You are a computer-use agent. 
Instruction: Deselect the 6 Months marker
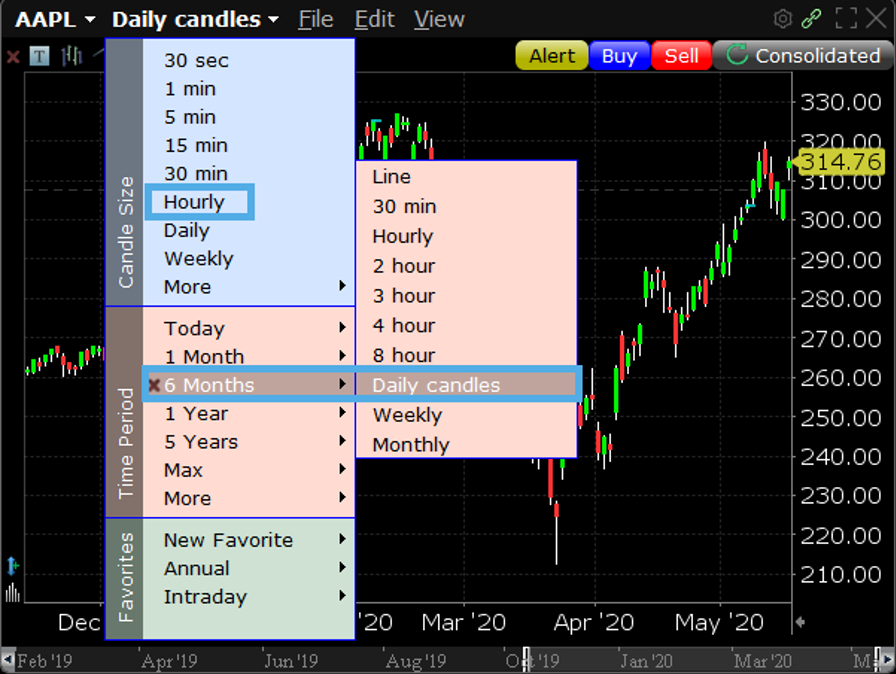click(x=153, y=385)
